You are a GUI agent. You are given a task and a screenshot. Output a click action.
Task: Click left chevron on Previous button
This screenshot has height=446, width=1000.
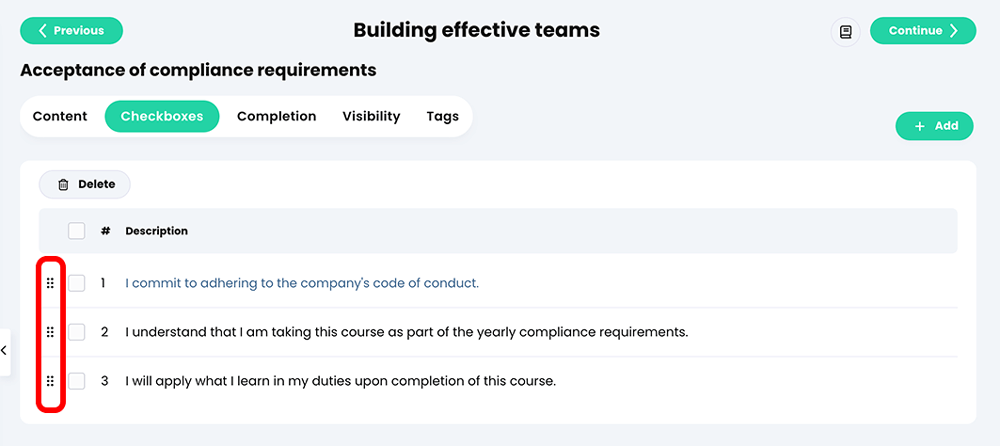point(43,31)
